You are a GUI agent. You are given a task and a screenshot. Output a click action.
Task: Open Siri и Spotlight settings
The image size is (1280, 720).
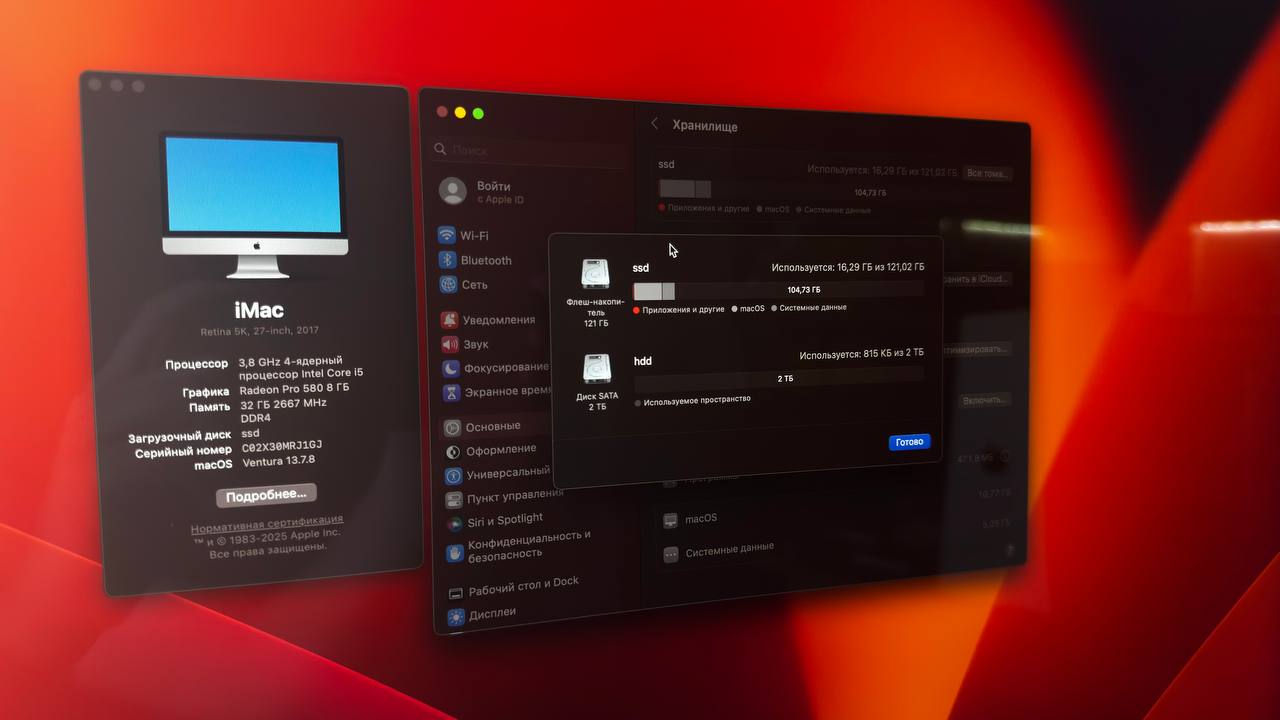tap(494, 520)
